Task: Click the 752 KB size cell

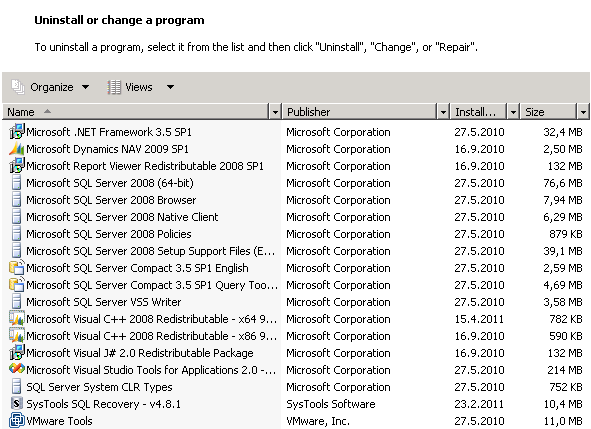Action: tap(566, 387)
